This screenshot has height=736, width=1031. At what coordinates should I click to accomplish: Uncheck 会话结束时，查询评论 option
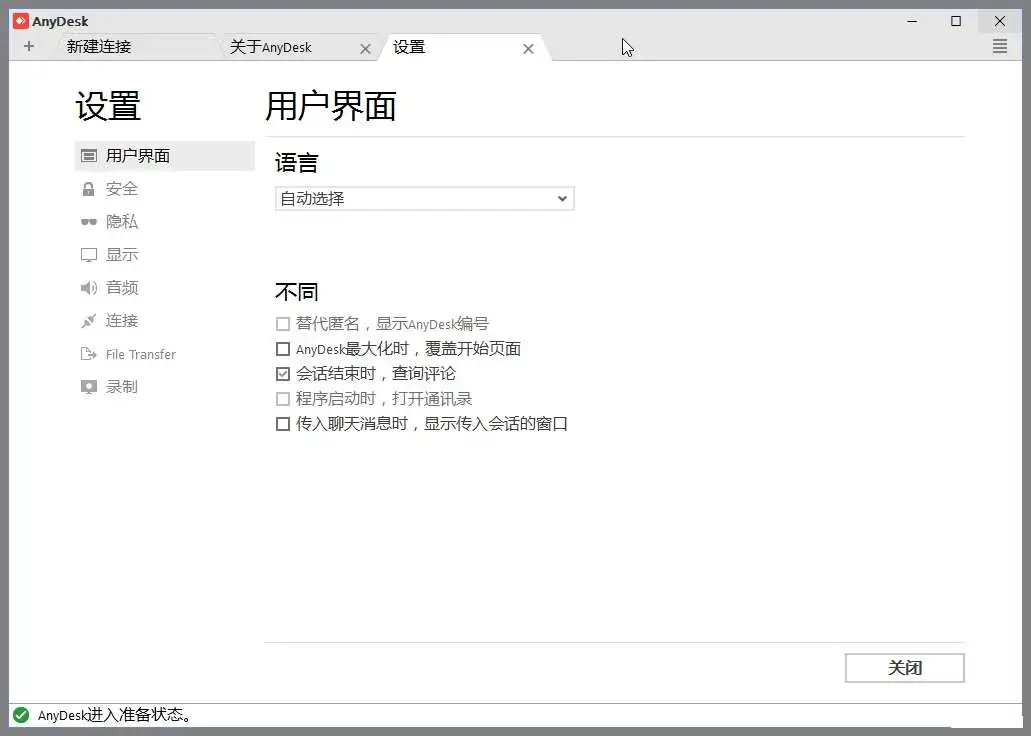283,373
